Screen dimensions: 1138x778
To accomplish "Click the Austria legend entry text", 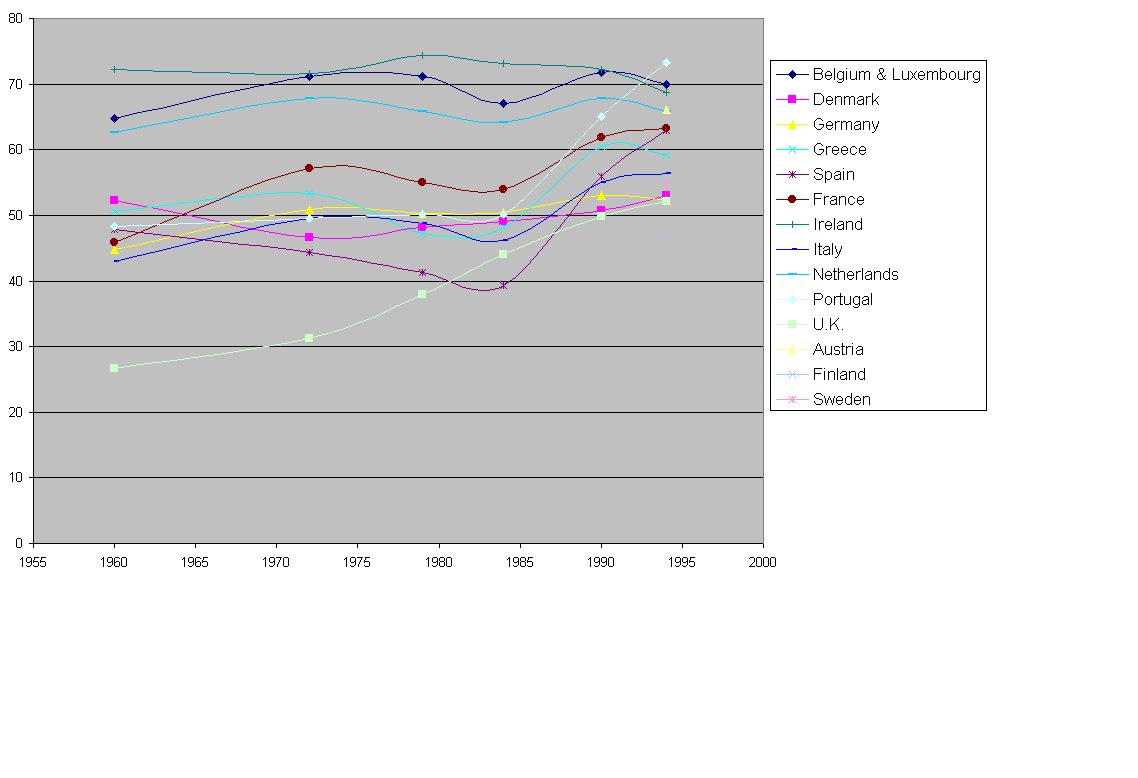I will (838, 349).
